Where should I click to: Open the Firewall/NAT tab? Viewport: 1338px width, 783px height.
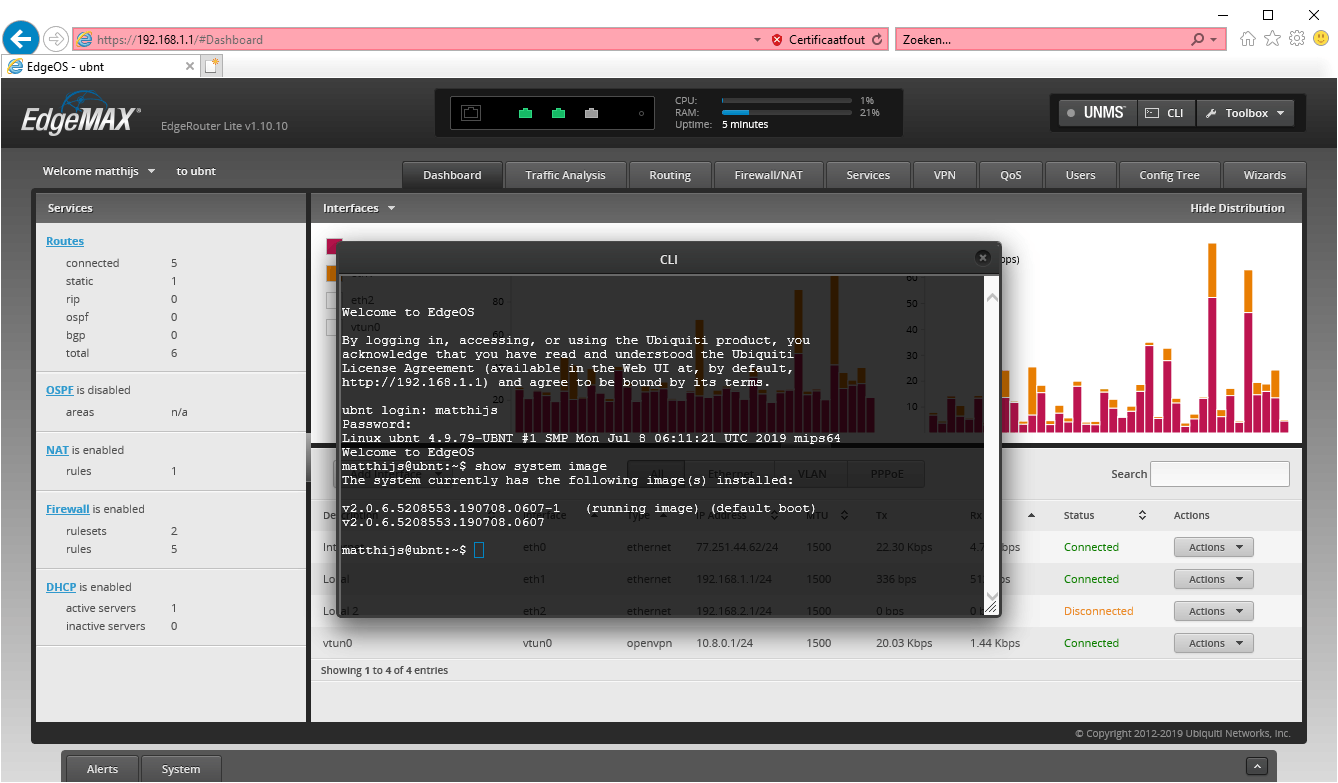768,175
